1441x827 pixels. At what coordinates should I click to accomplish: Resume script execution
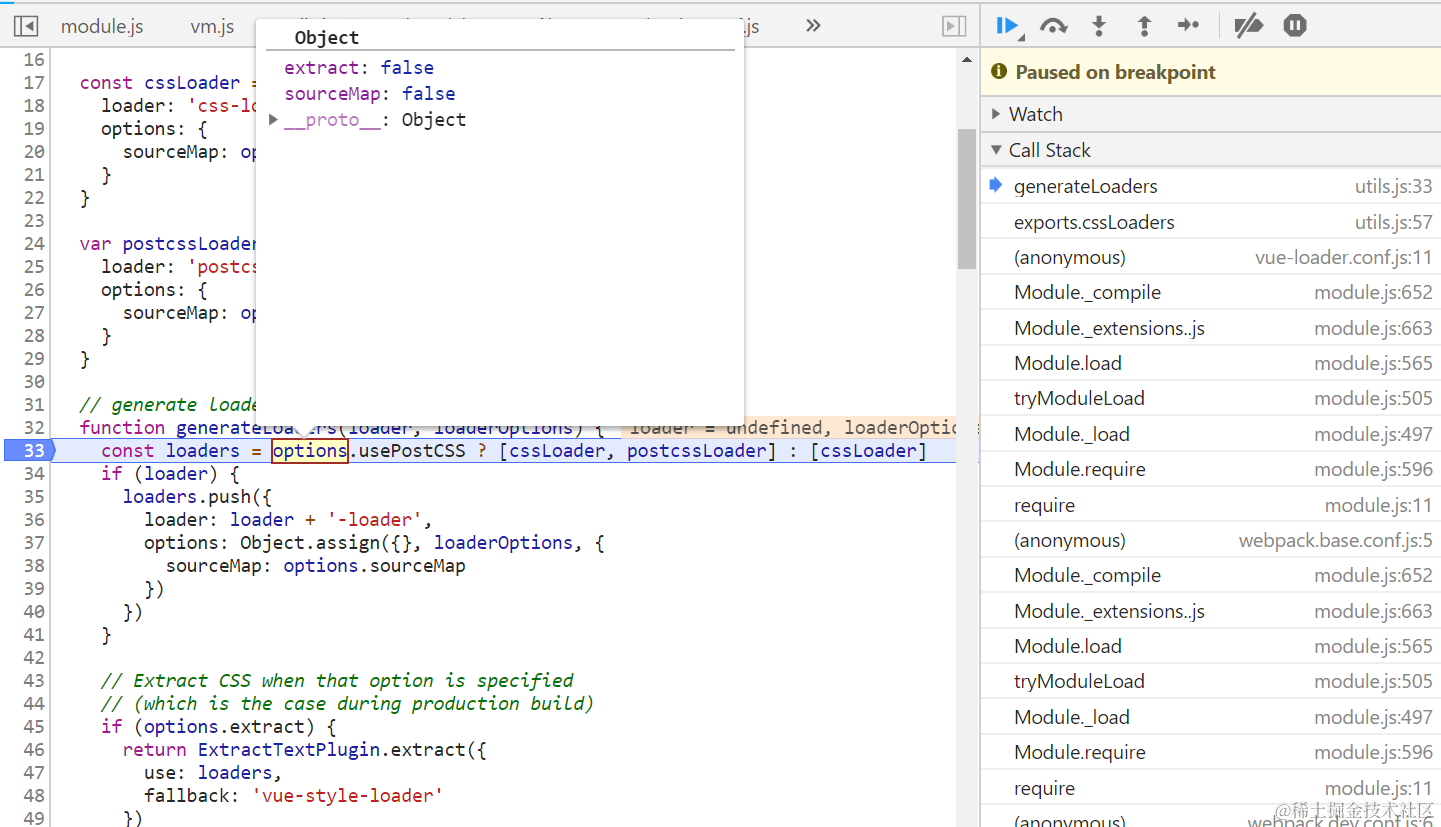1008,26
